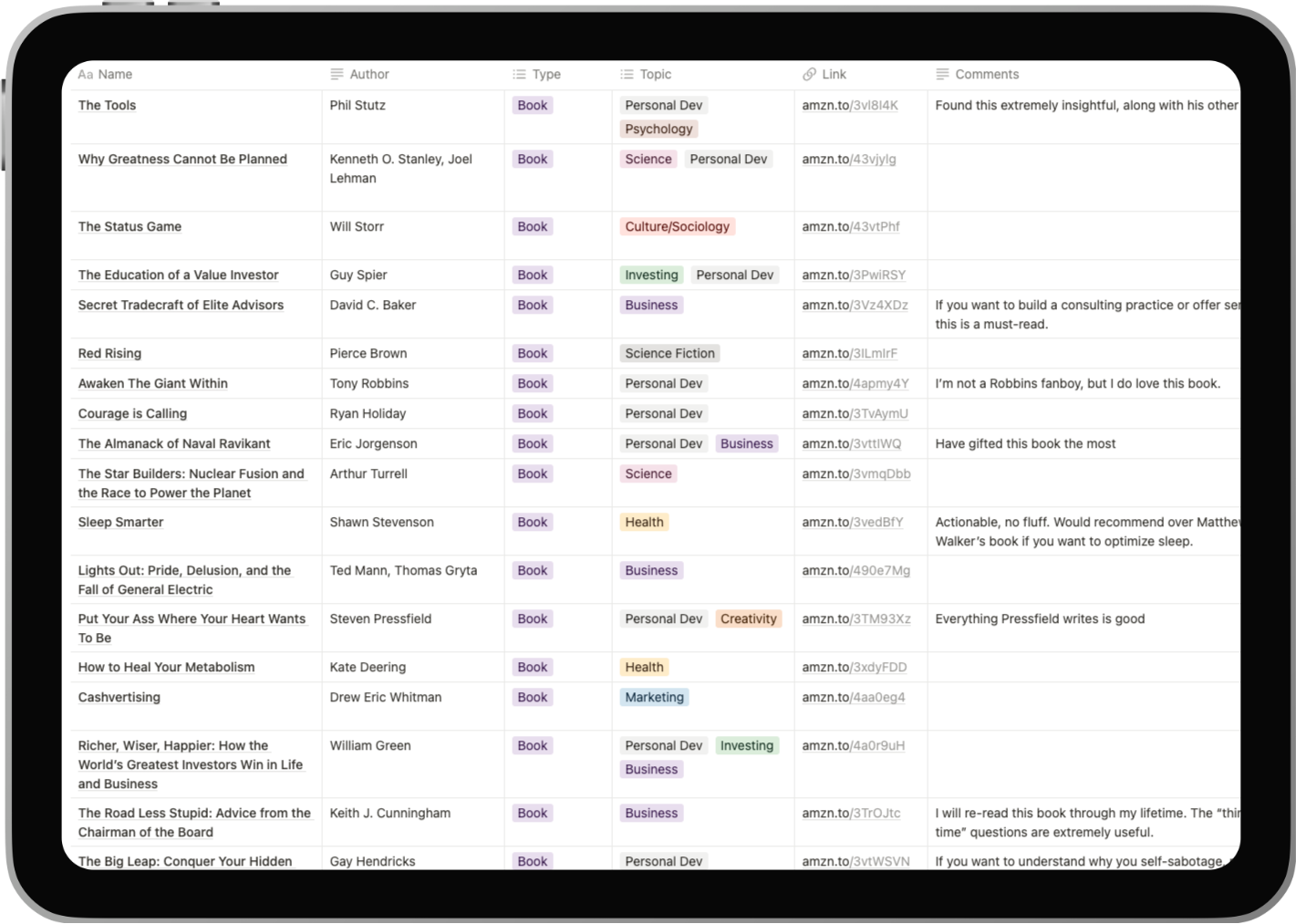Click the Topic column multi-select icon

click(627, 75)
